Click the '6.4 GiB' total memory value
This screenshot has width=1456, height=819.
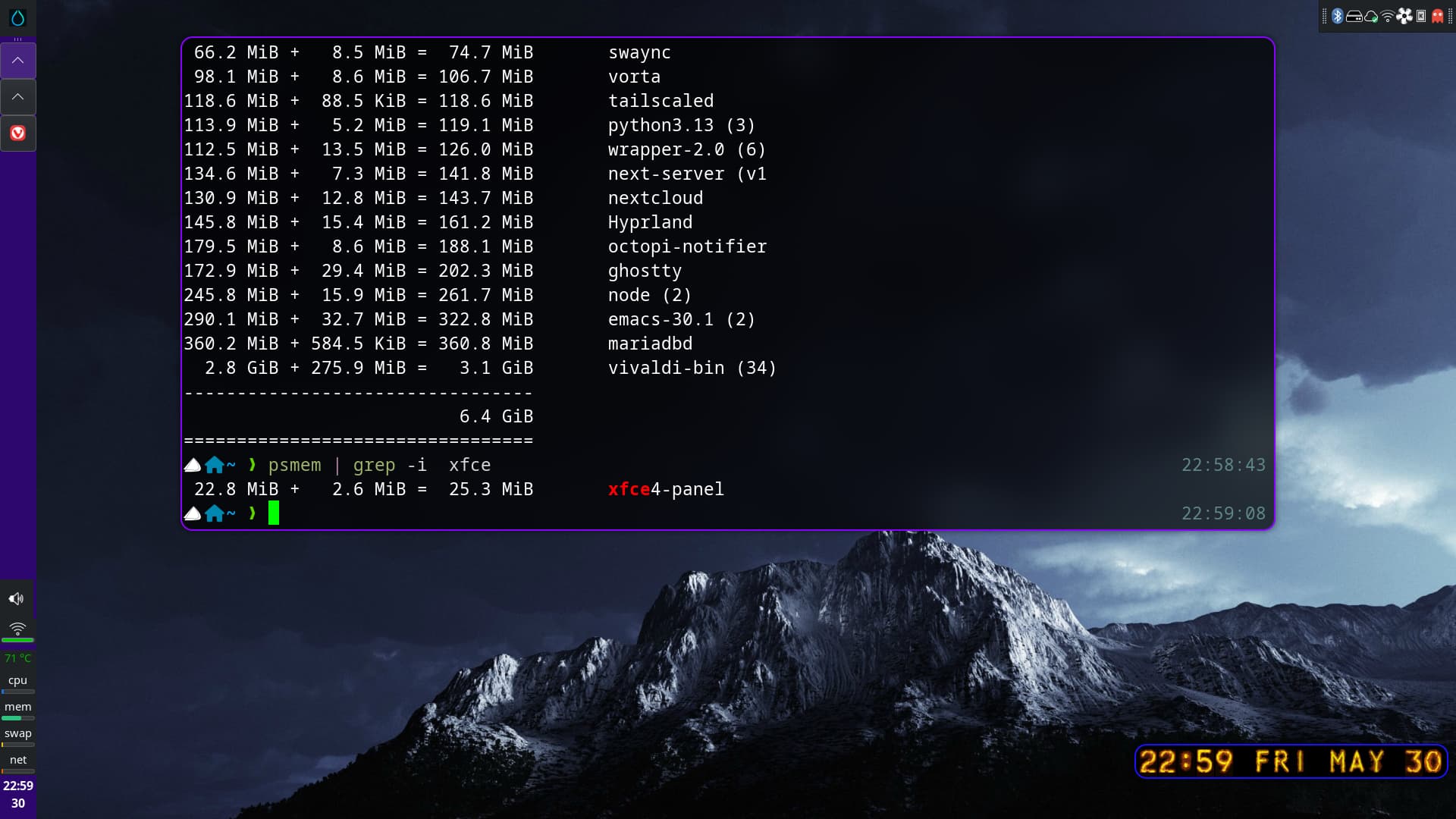tap(496, 416)
